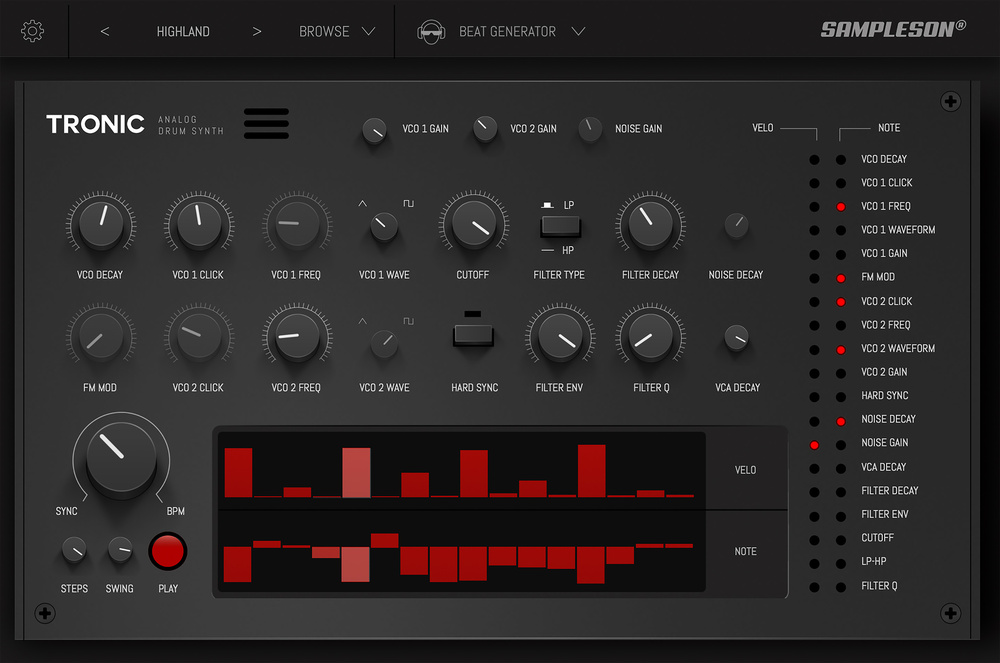Enable NOTE modulation for Hard Sync
This screenshot has height=663, width=1000.
pyautogui.click(x=841, y=397)
